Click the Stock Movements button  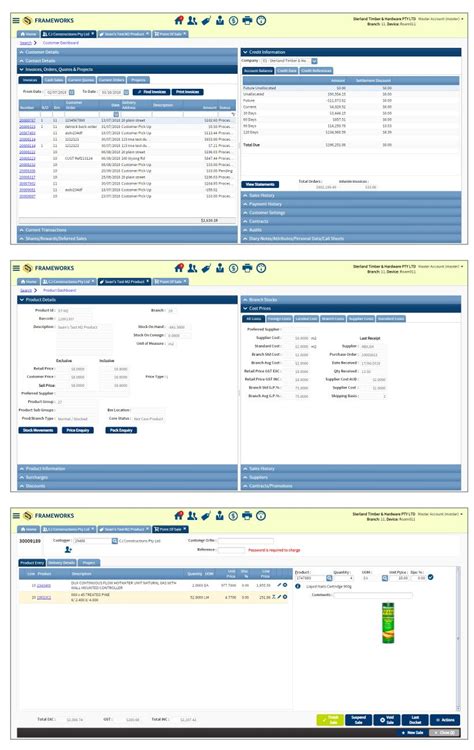(x=38, y=430)
